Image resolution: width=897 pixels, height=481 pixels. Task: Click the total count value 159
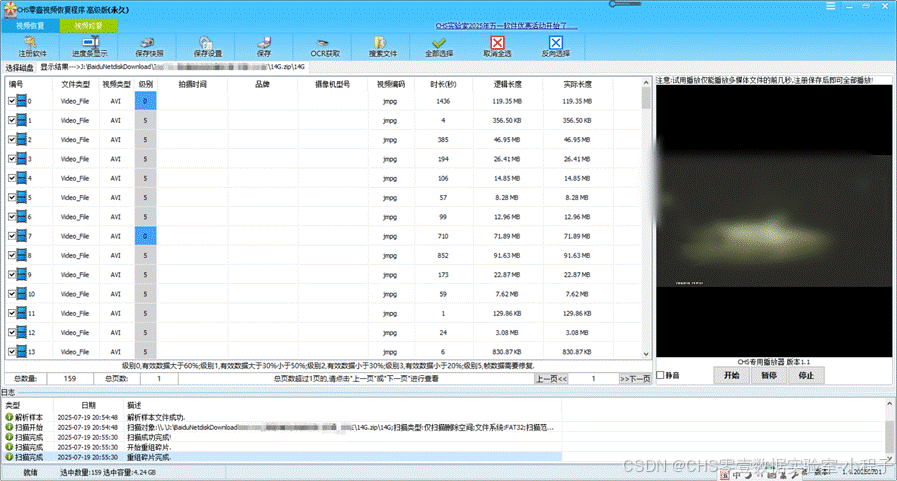(x=70, y=379)
